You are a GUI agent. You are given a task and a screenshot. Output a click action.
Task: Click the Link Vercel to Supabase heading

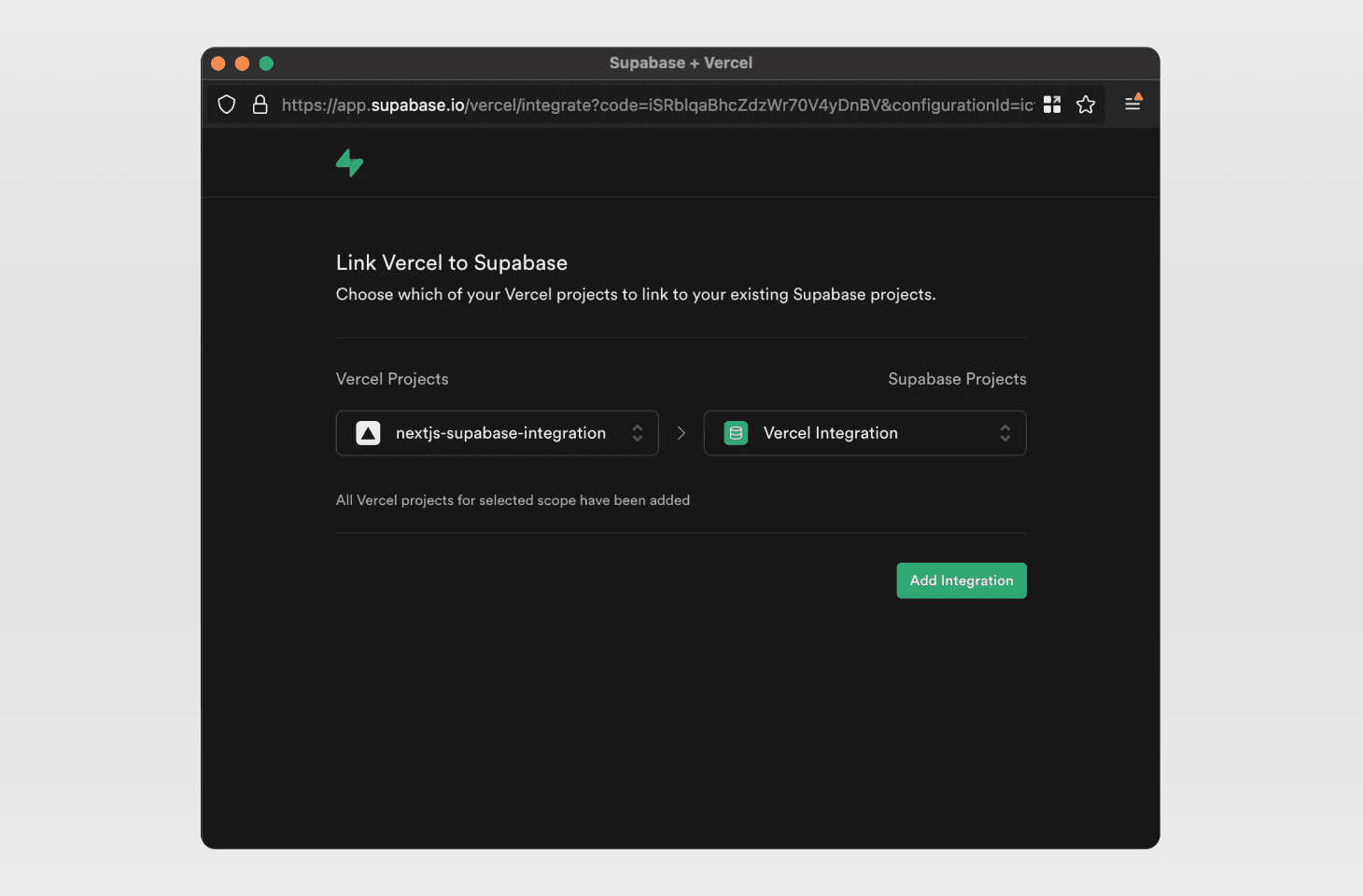tap(452, 263)
